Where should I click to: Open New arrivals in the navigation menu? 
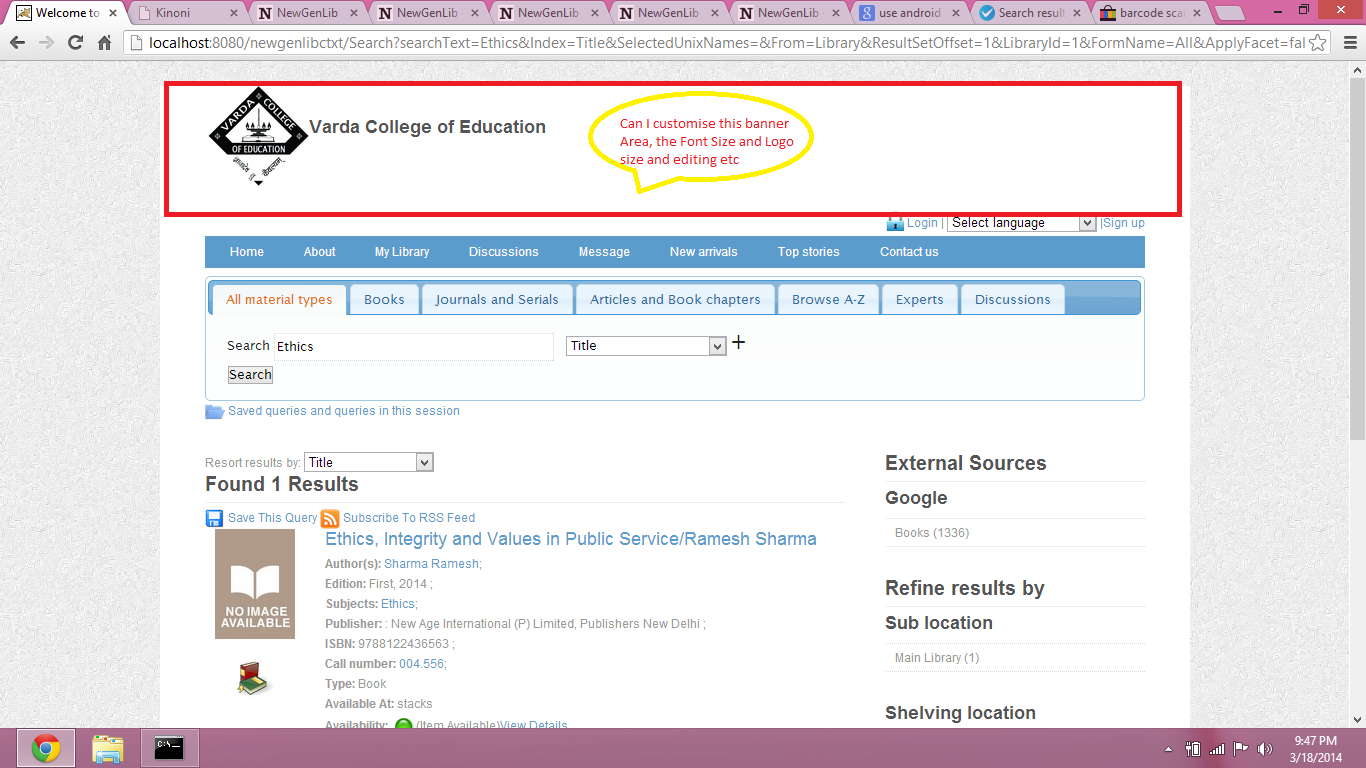point(703,252)
